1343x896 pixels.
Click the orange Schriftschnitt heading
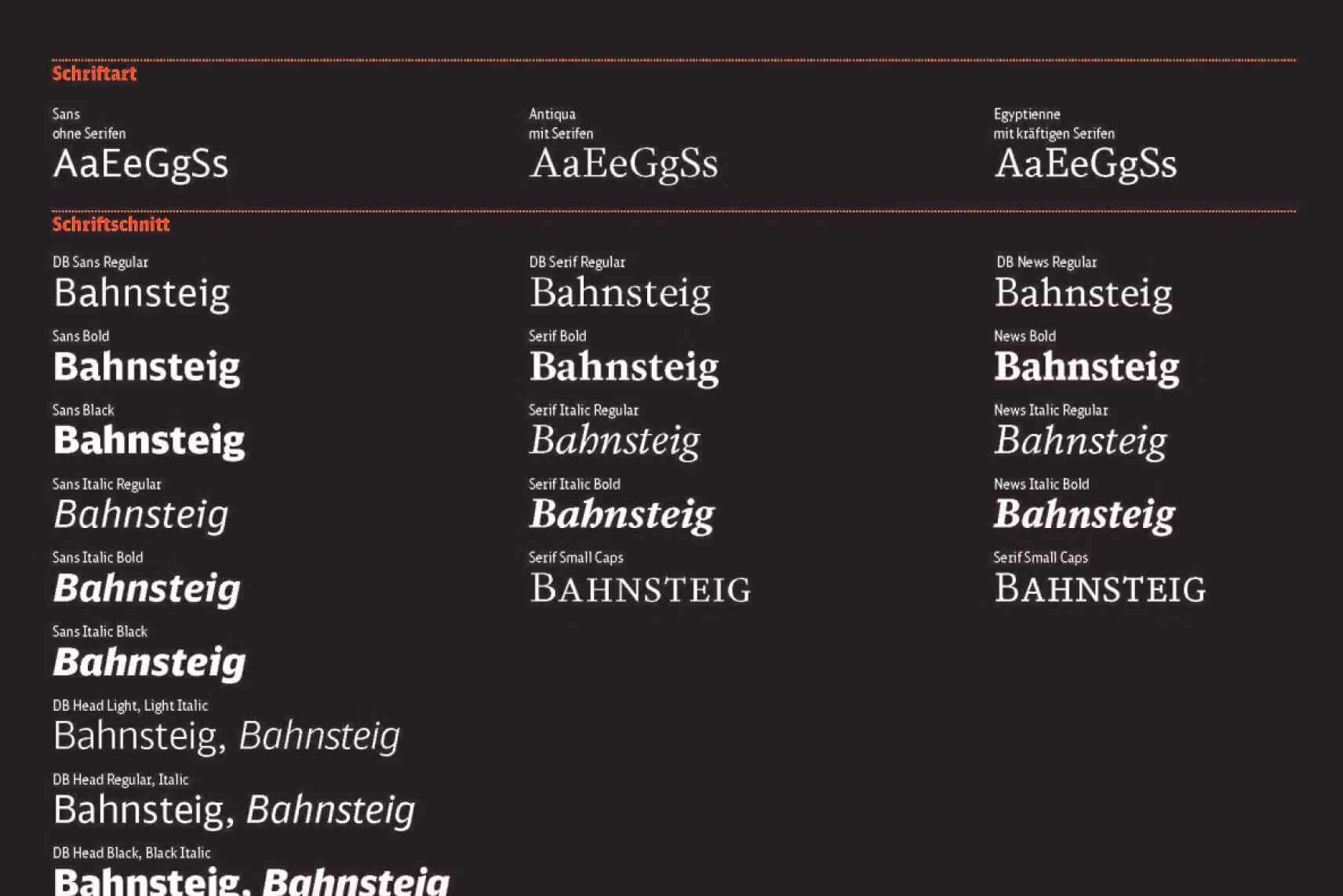point(111,224)
